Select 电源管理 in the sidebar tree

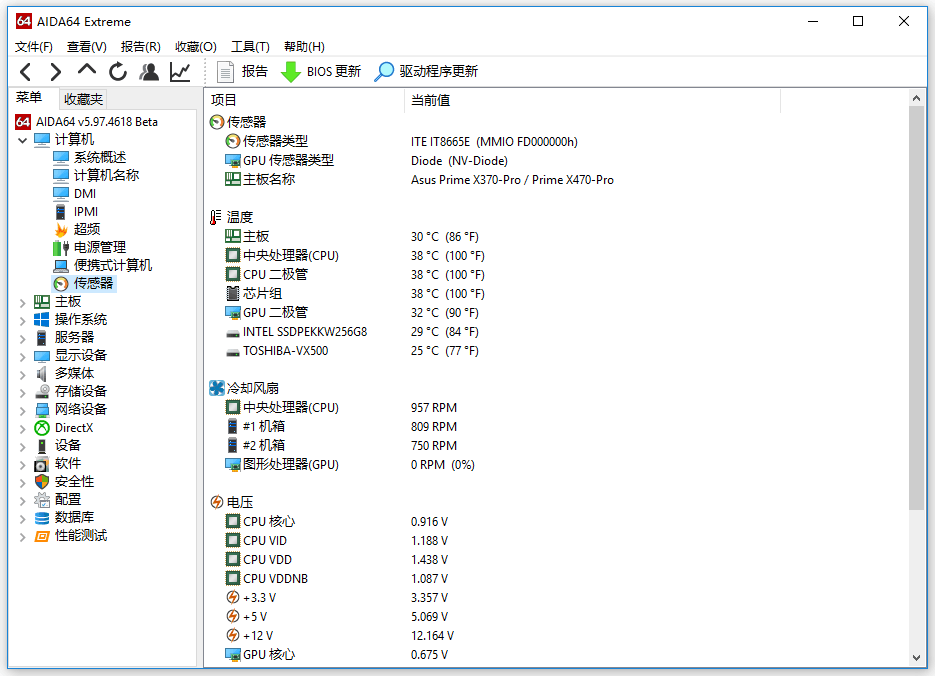[99, 248]
